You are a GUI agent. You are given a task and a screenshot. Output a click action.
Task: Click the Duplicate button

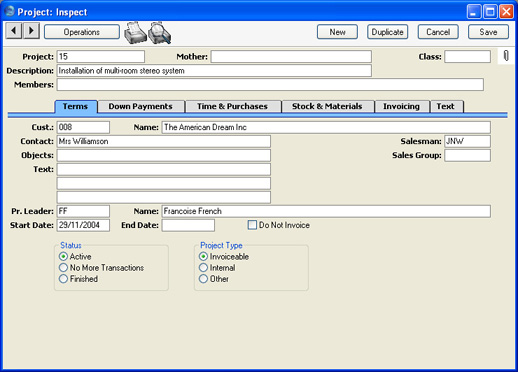[387, 32]
